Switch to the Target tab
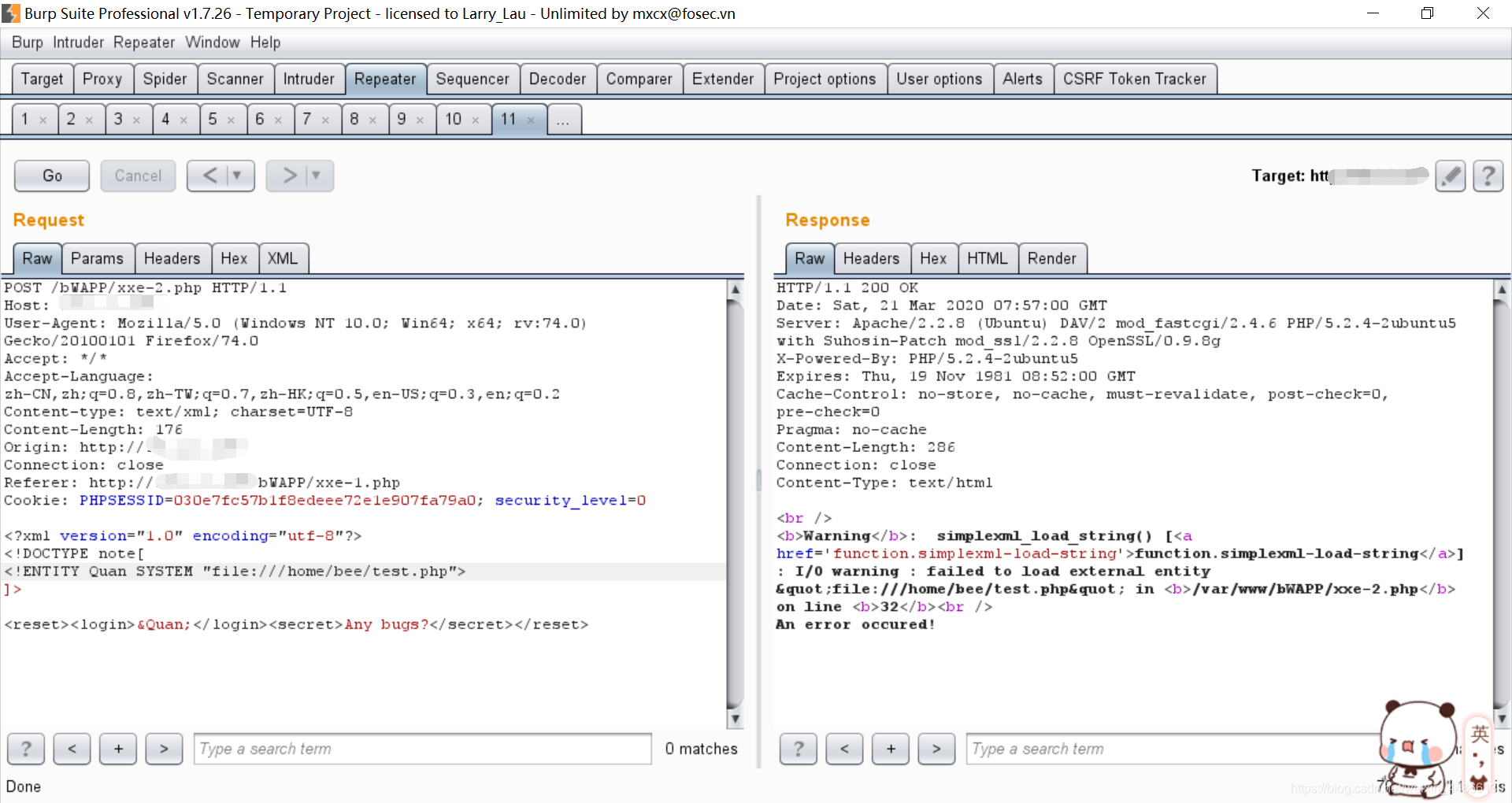The image size is (1512, 803). coord(42,79)
